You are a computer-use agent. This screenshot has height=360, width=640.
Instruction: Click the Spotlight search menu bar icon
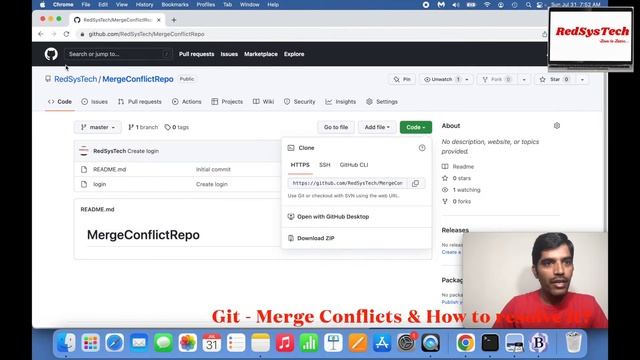pyautogui.click(x=528, y=4)
